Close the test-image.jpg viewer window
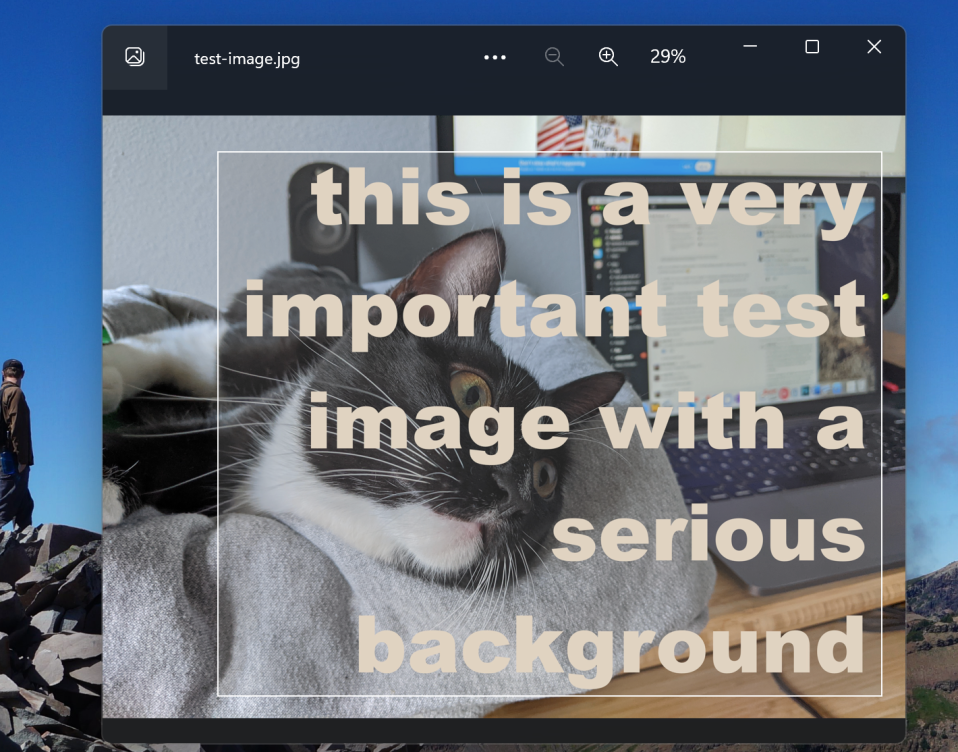The image size is (958, 752). tap(874, 46)
